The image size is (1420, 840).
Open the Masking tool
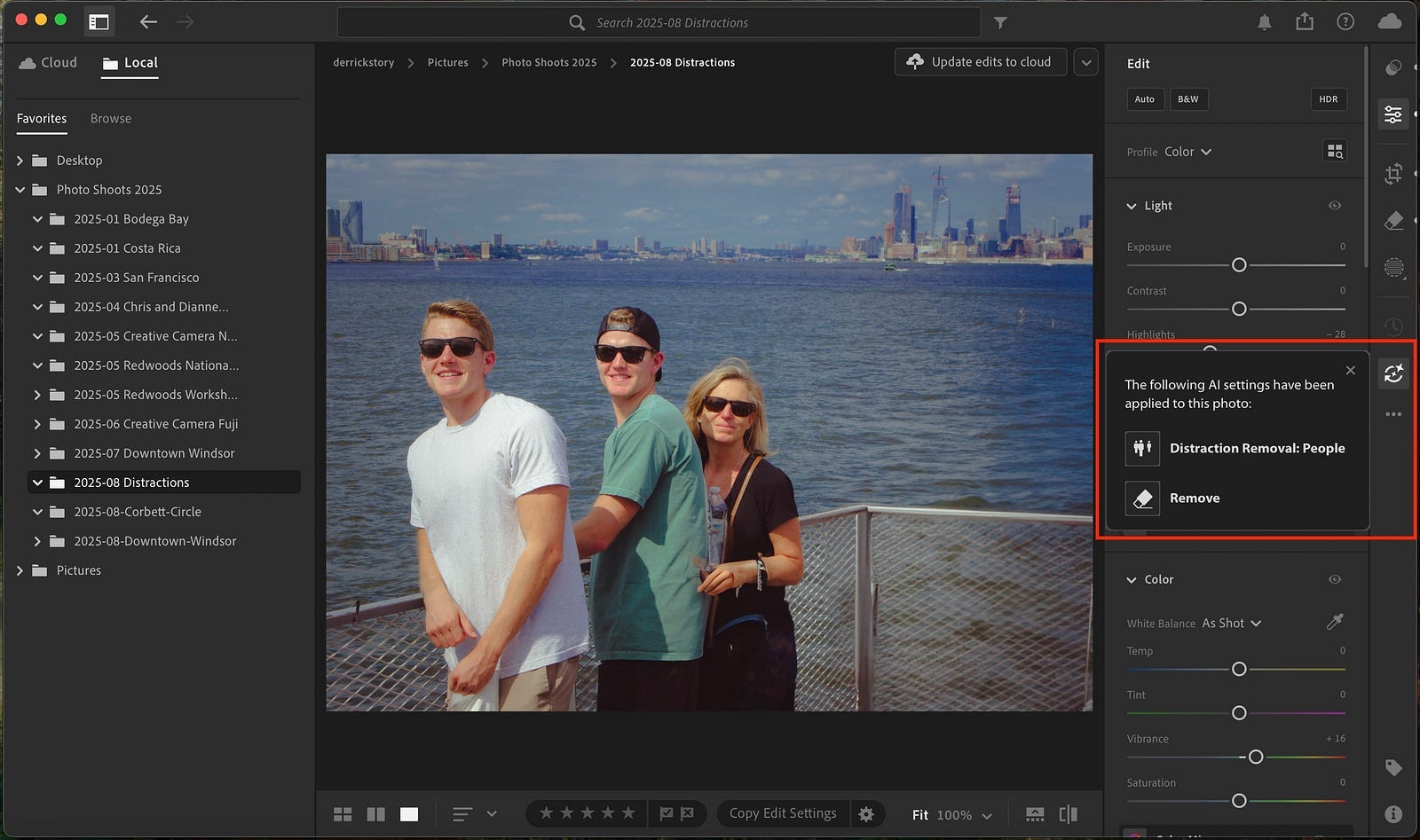pos(1393,267)
